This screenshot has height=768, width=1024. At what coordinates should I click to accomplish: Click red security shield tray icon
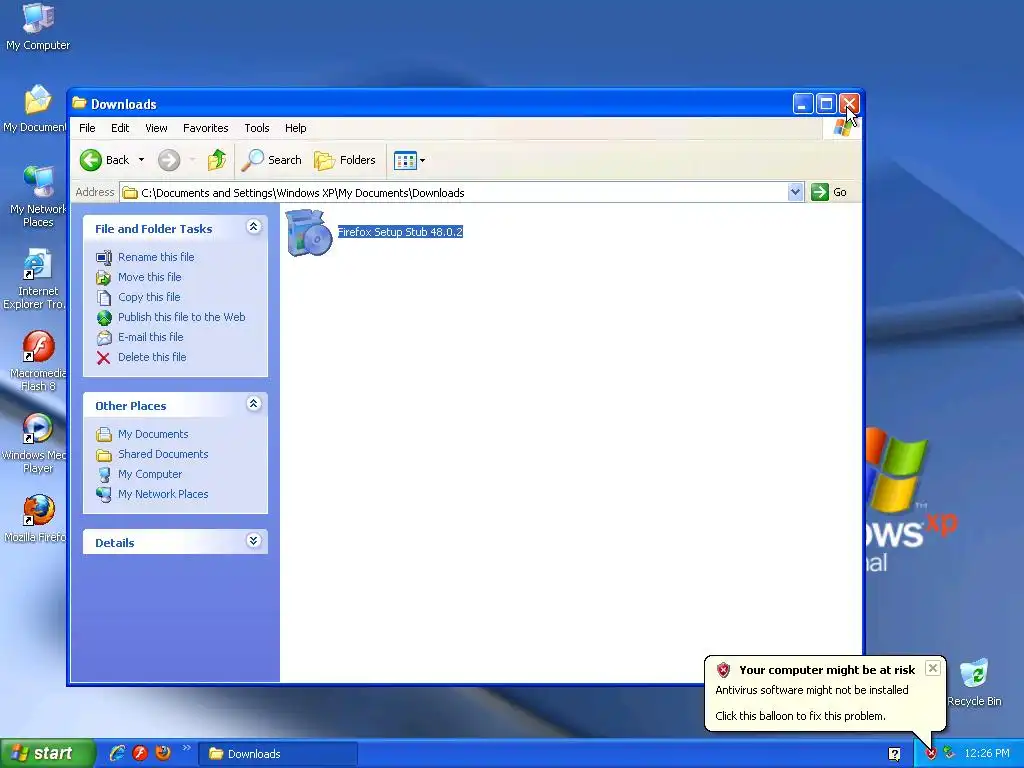(x=931, y=754)
